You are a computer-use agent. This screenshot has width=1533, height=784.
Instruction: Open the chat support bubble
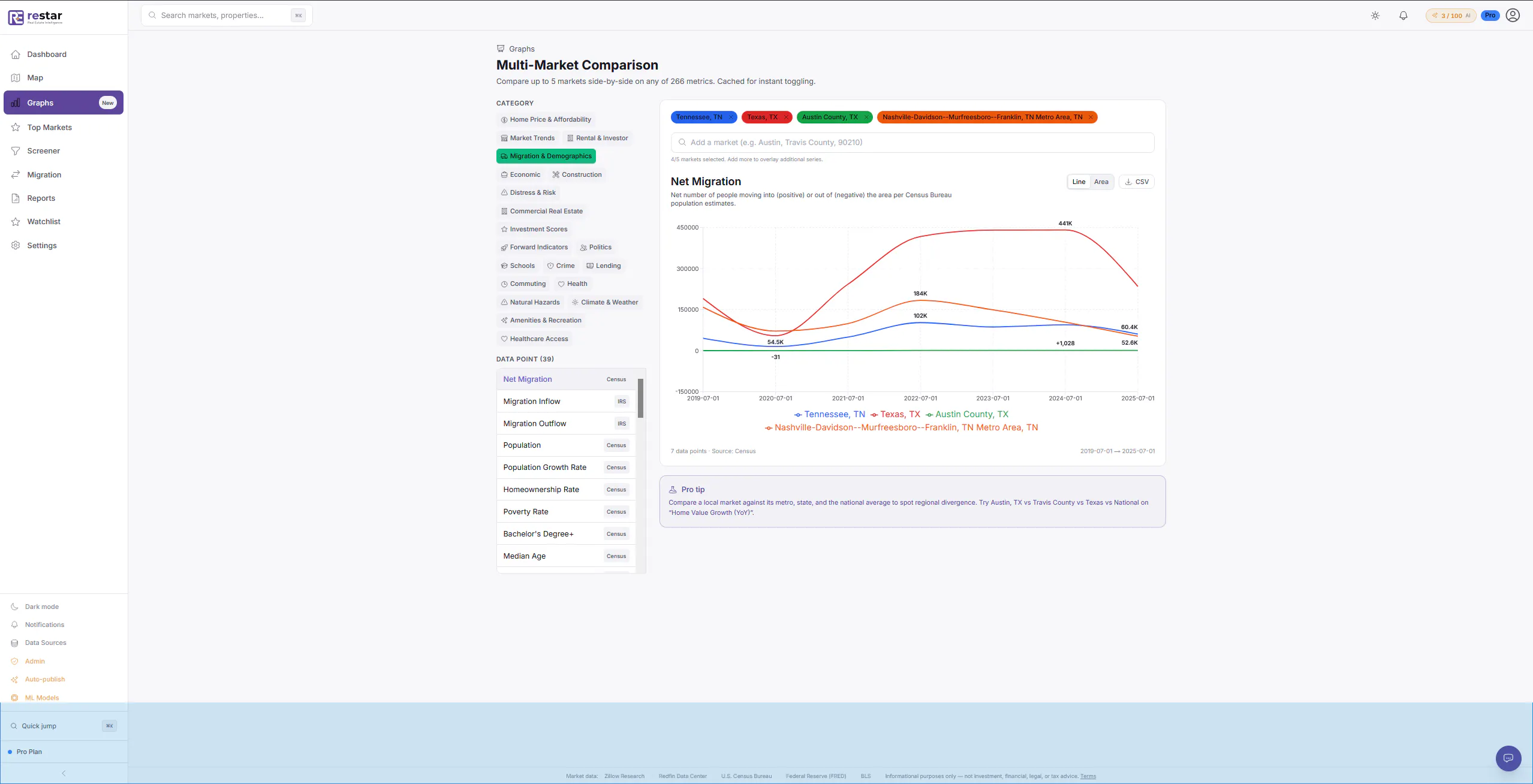pyautogui.click(x=1508, y=758)
